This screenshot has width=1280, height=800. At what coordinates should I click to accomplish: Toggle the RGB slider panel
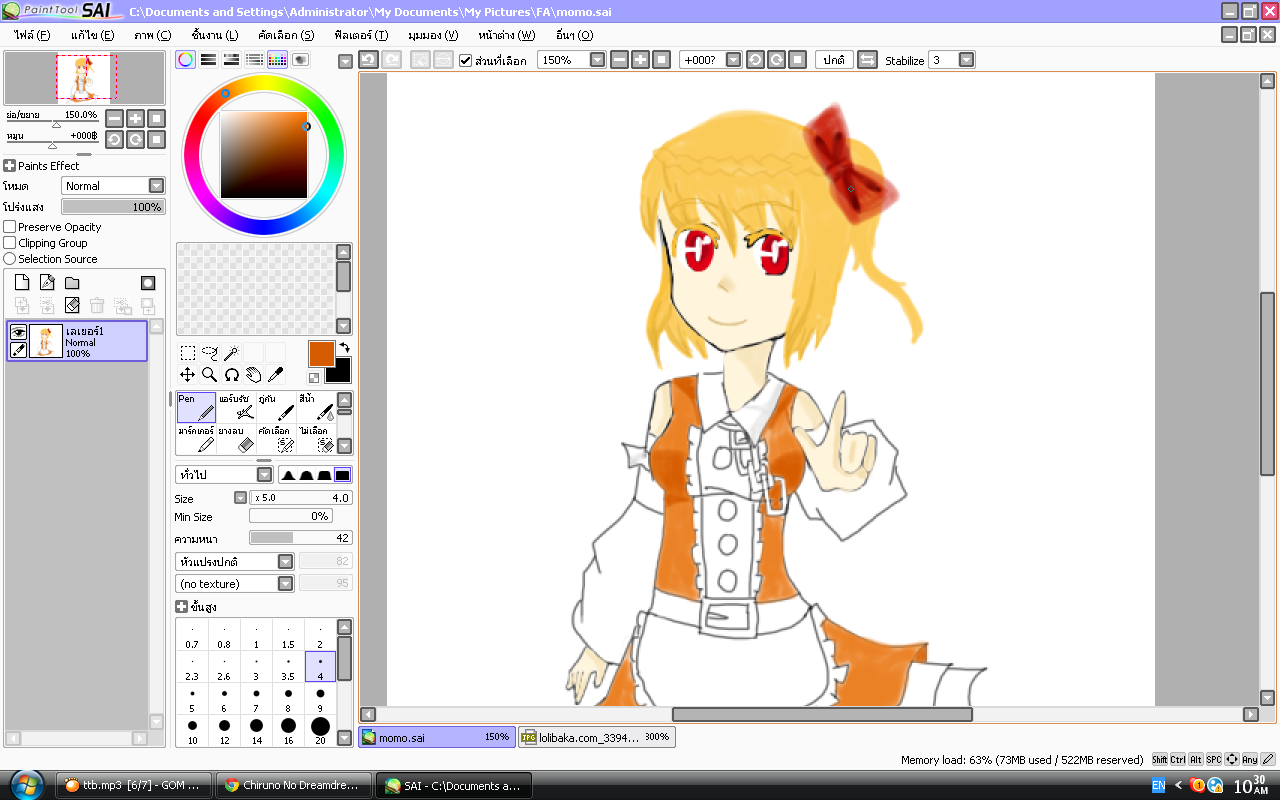point(209,60)
